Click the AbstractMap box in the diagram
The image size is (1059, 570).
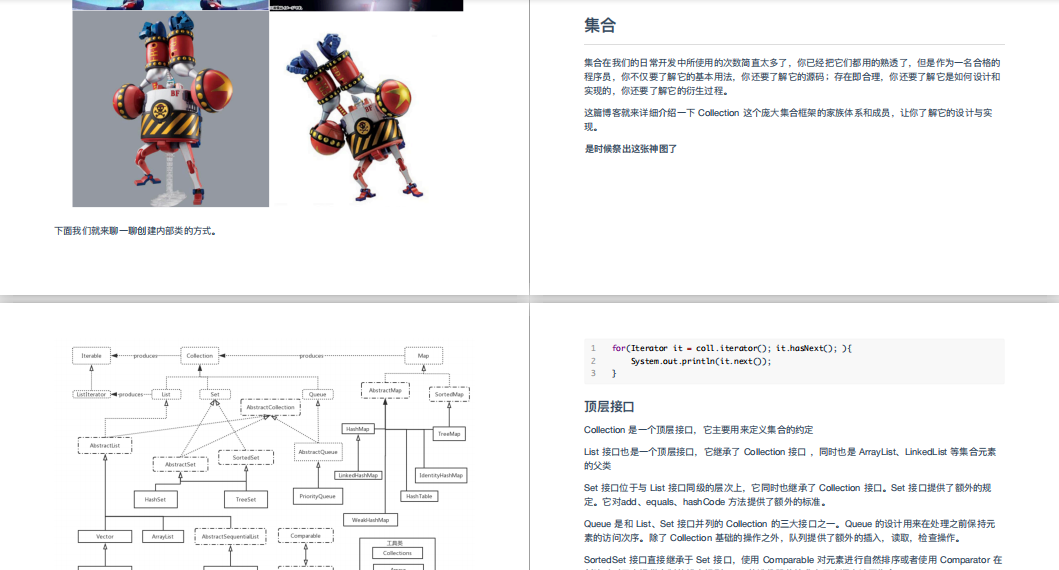[385, 390]
